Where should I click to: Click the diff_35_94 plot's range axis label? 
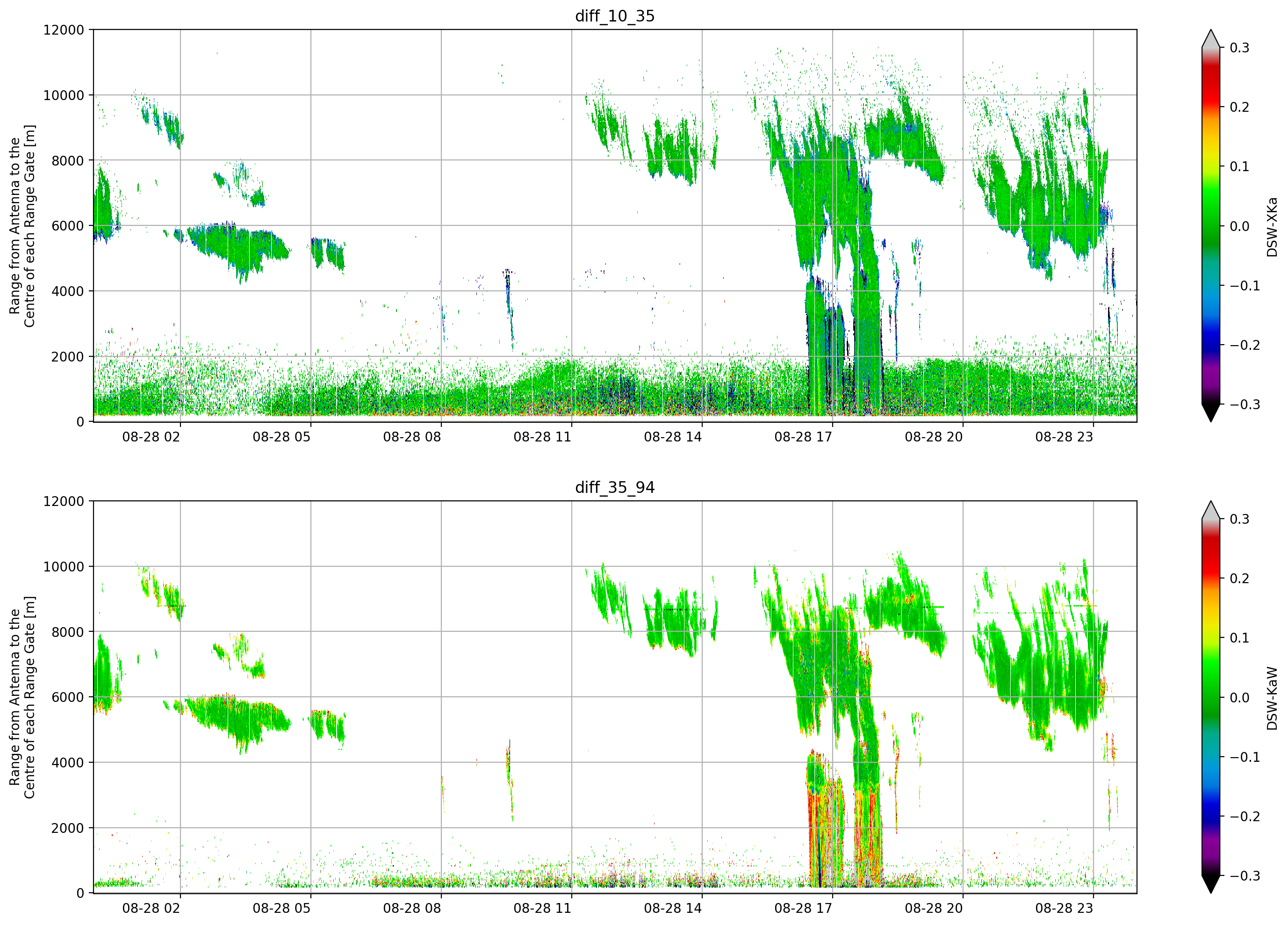pos(22,697)
